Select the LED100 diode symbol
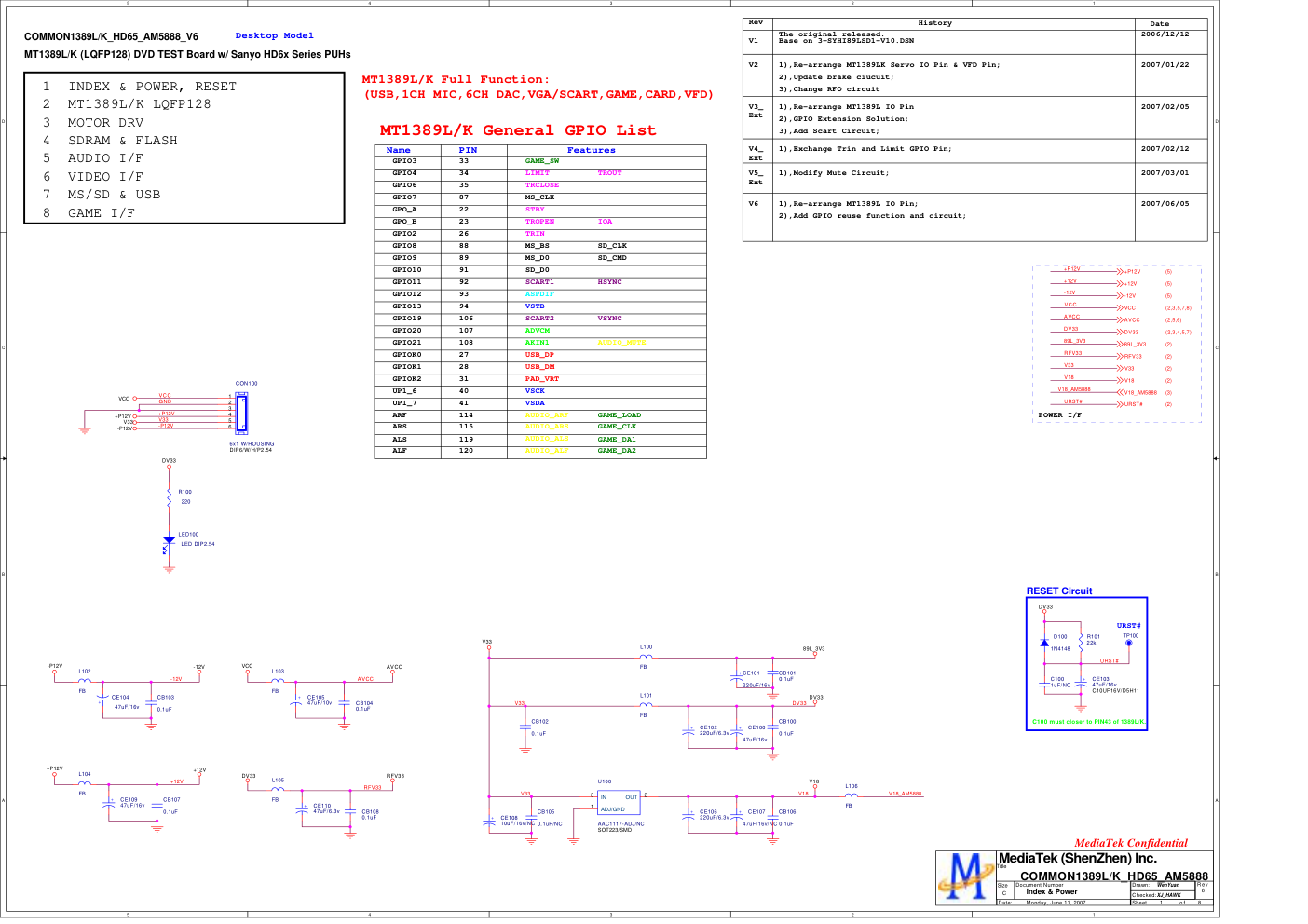The image size is (1308, 924). tap(169, 541)
